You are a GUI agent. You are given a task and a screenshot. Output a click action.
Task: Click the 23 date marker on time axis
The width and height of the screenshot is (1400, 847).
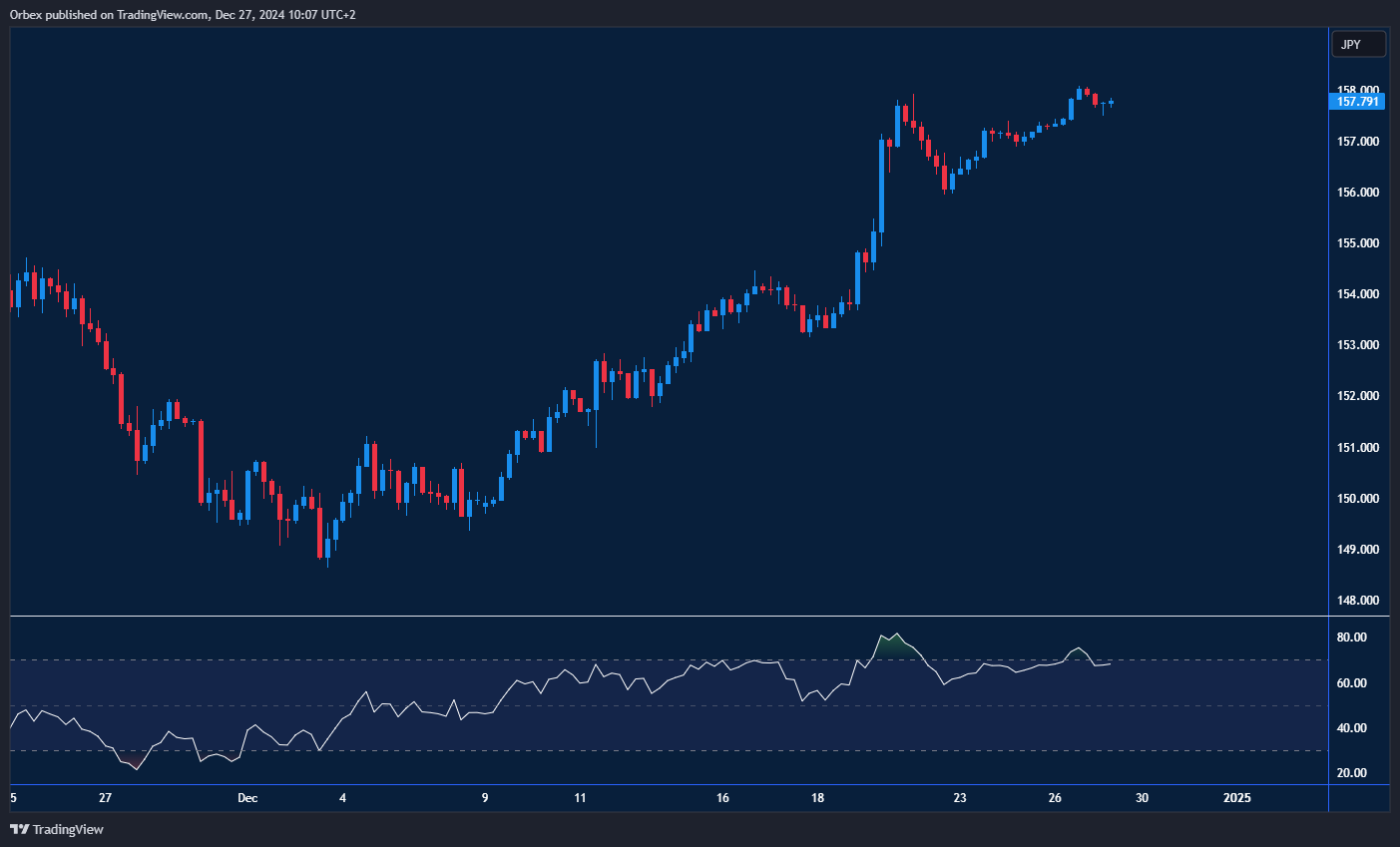point(959,798)
